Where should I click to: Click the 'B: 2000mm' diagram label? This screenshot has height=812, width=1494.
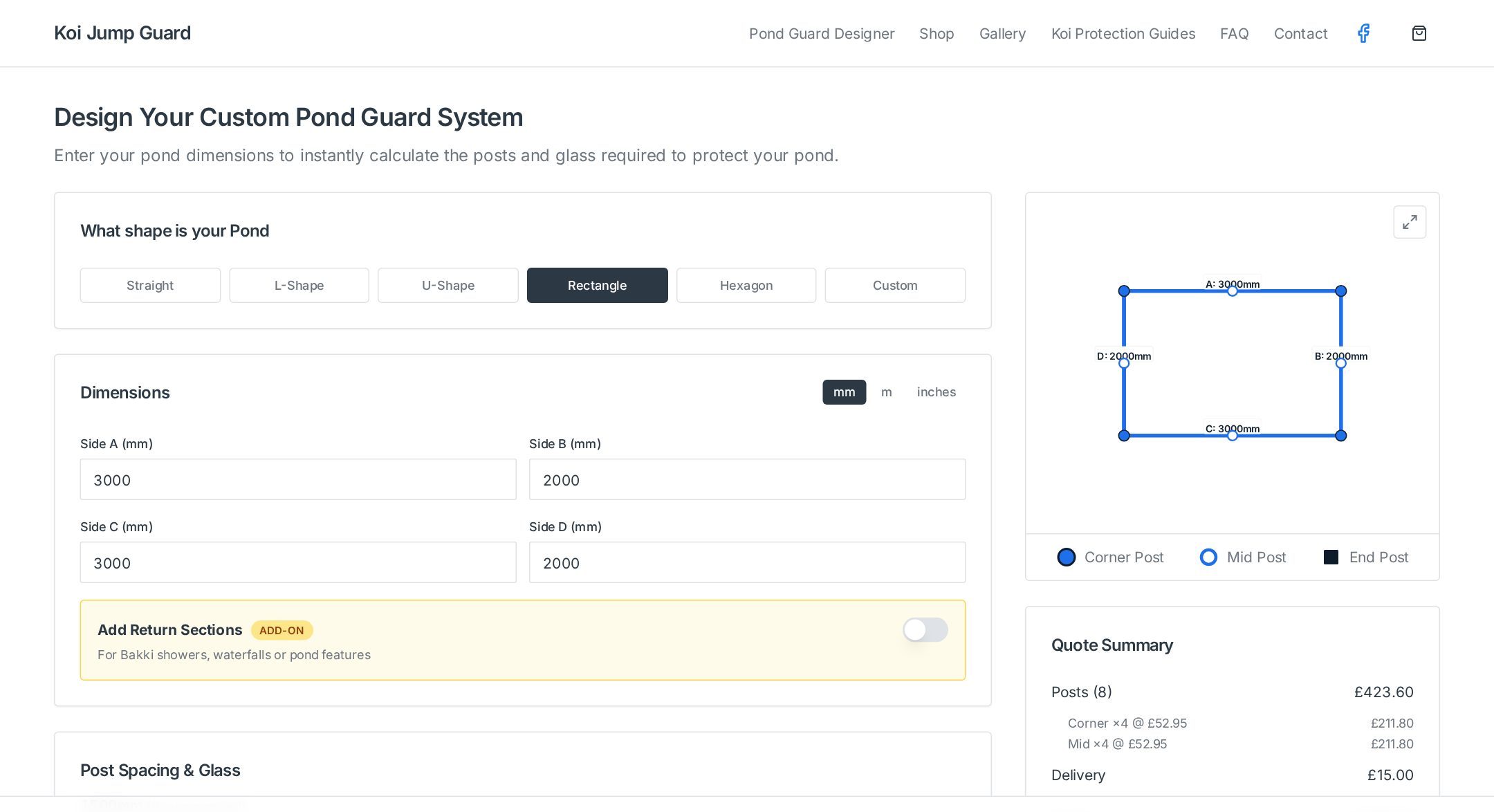pos(1341,356)
